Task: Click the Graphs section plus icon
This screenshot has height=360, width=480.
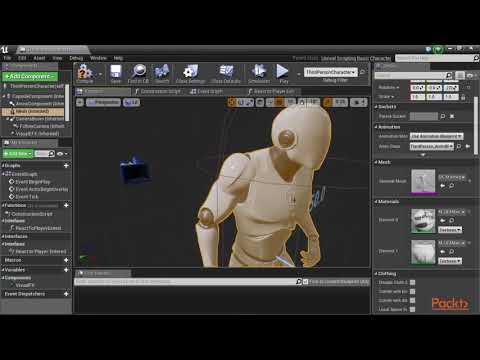Action: click(x=66, y=166)
